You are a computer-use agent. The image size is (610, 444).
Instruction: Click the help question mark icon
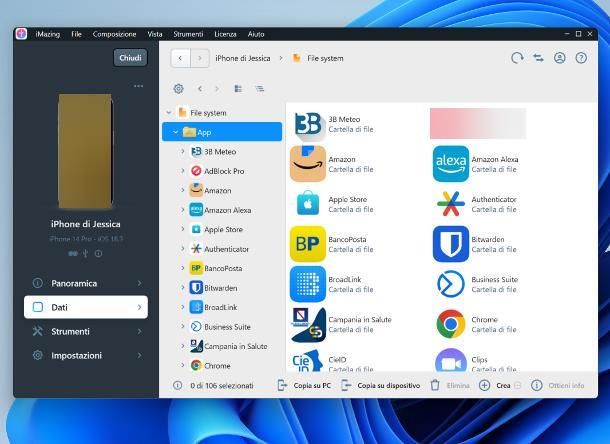pyautogui.click(x=581, y=58)
